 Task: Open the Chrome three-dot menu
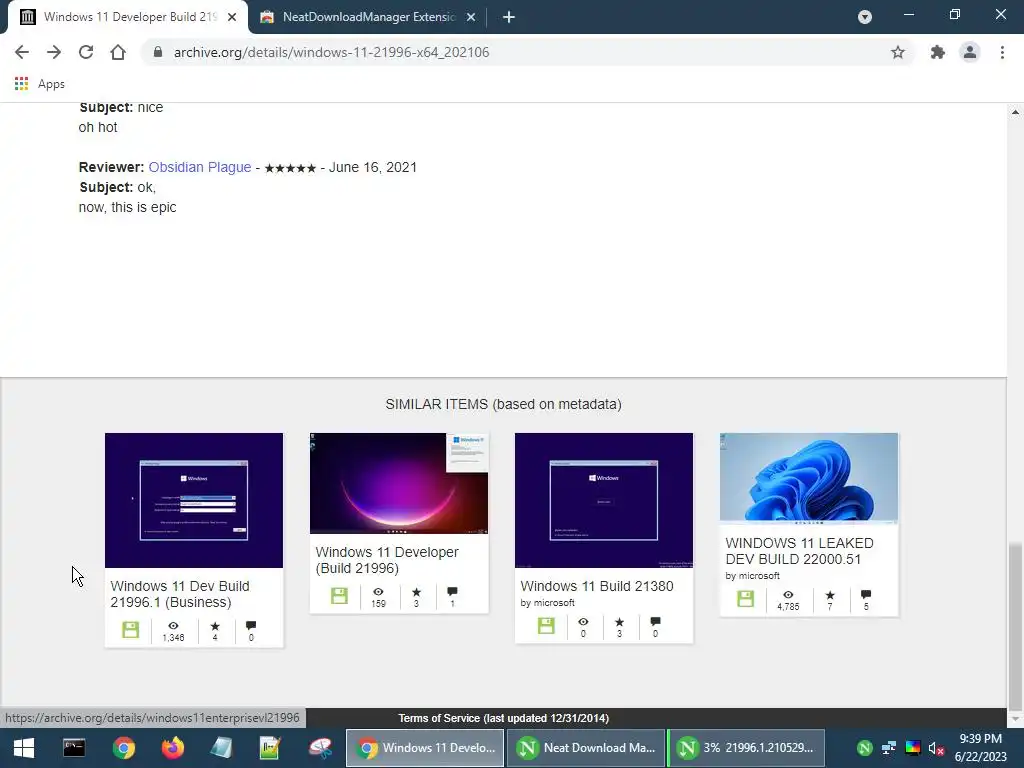click(1002, 52)
